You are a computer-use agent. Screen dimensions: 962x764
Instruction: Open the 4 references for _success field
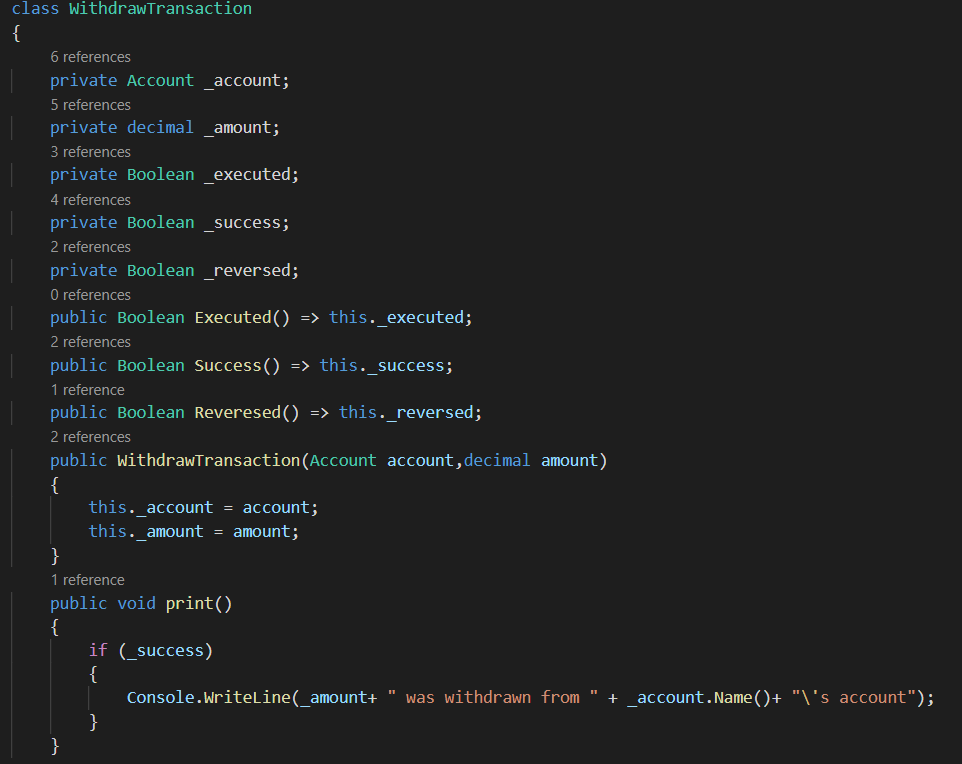(90, 199)
